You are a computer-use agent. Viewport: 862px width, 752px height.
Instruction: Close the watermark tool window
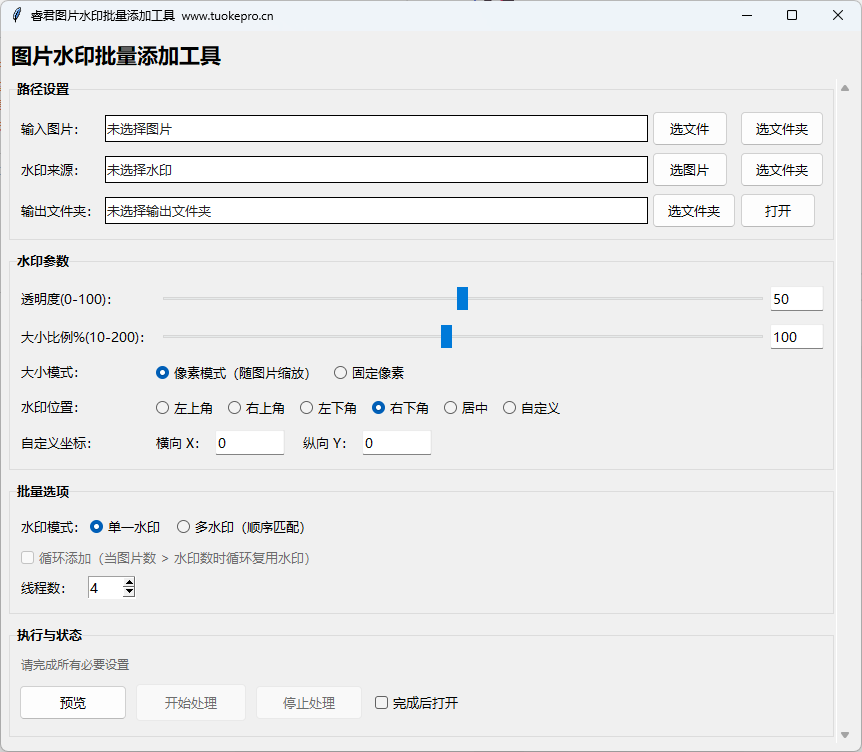837,15
